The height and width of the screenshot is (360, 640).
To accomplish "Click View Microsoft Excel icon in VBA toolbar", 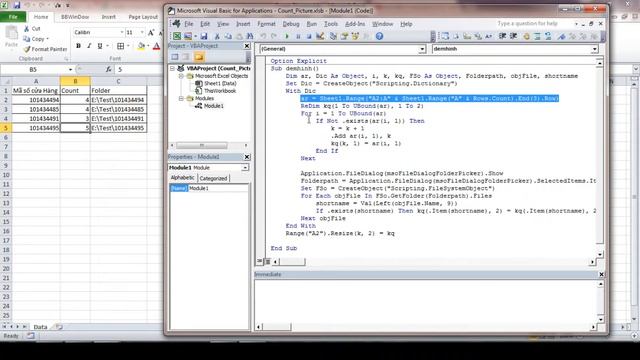I will click(x=177, y=36).
